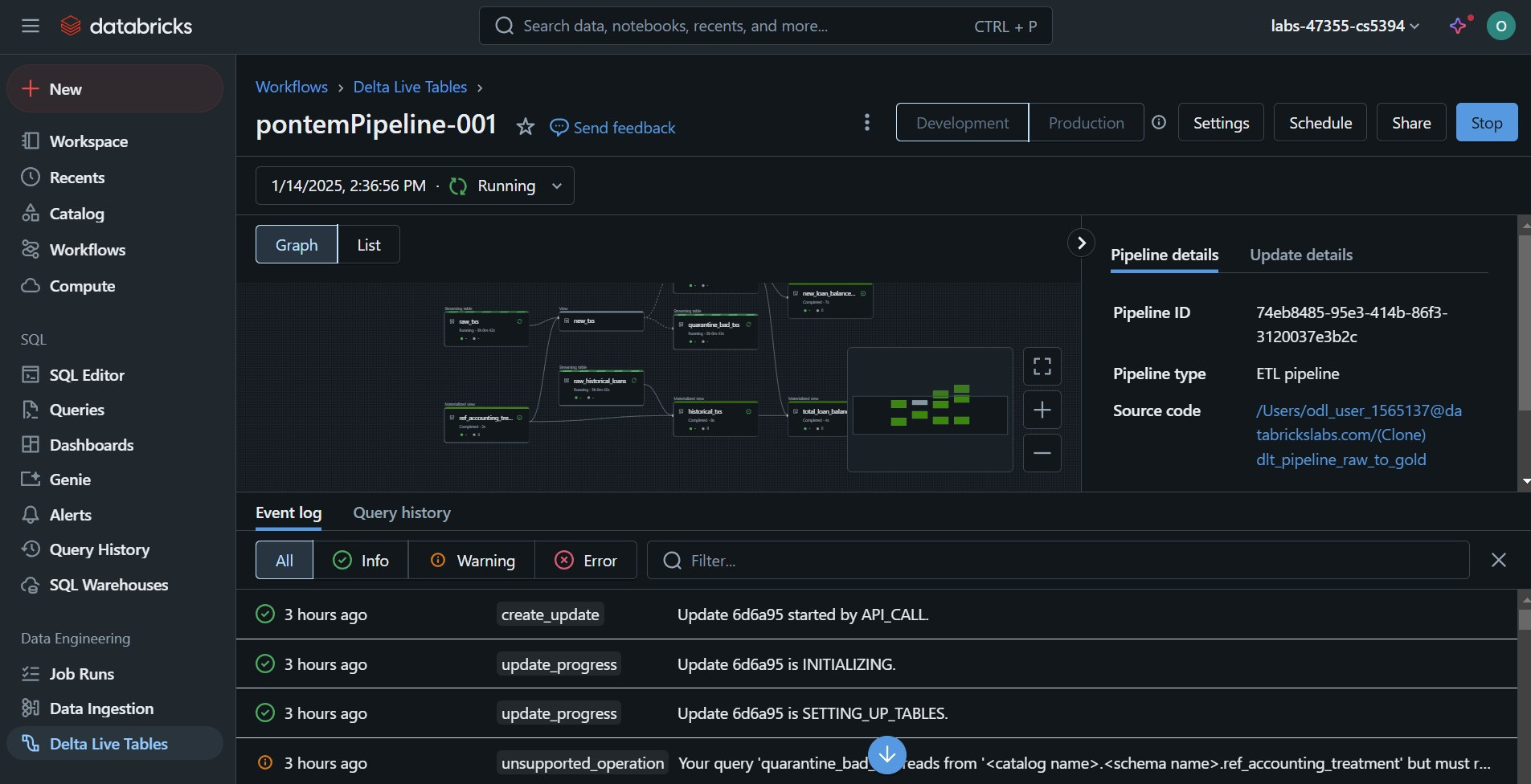This screenshot has width=1531, height=784.
Task: Open the Schedule dialog
Action: tap(1320, 123)
